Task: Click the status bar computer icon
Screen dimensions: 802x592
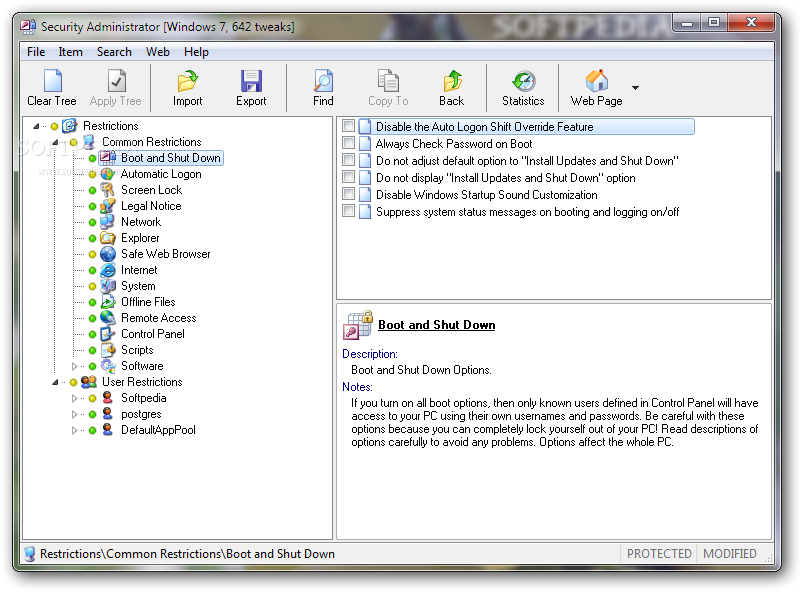Action: point(30,554)
